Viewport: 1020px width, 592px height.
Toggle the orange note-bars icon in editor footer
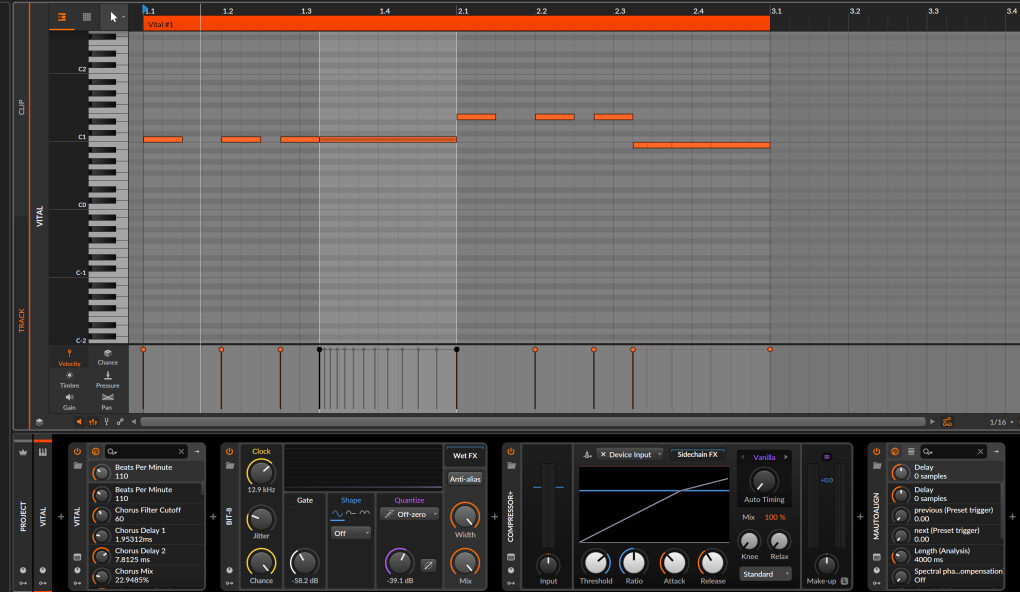[x=93, y=422]
